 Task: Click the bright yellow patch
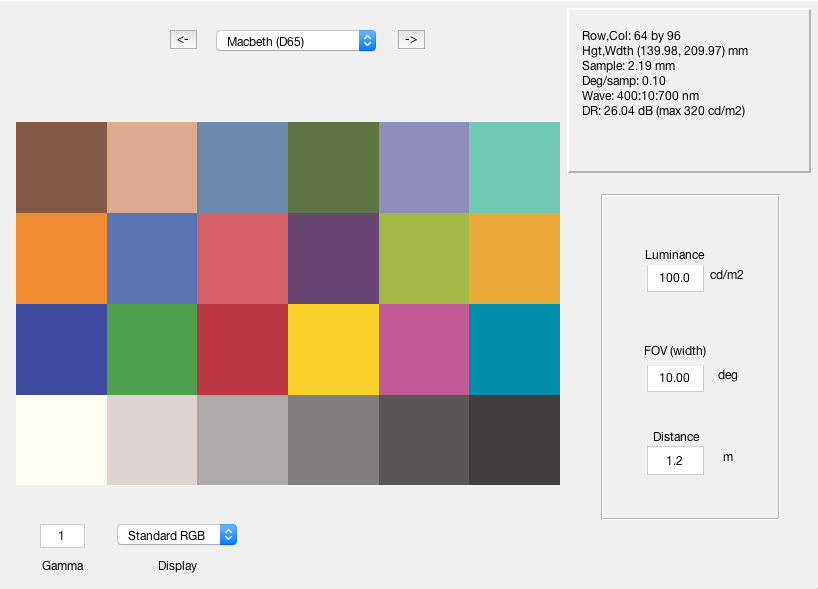[333, 349]
